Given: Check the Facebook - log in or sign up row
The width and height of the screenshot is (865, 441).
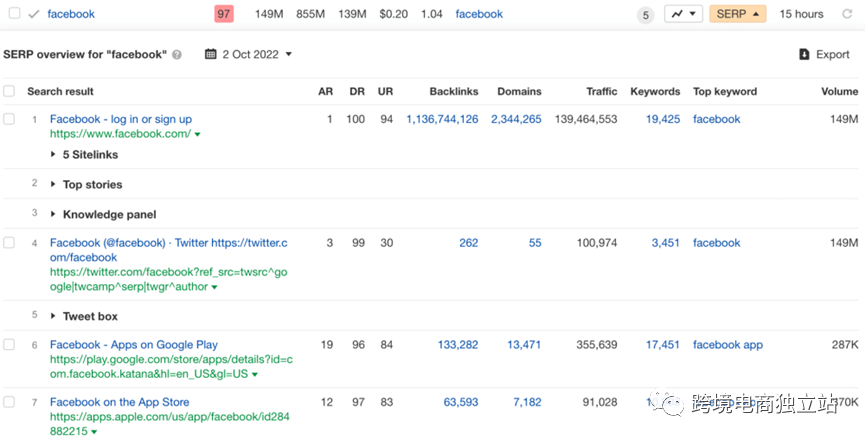Looking at the screenshot, I should coord(9,119).
